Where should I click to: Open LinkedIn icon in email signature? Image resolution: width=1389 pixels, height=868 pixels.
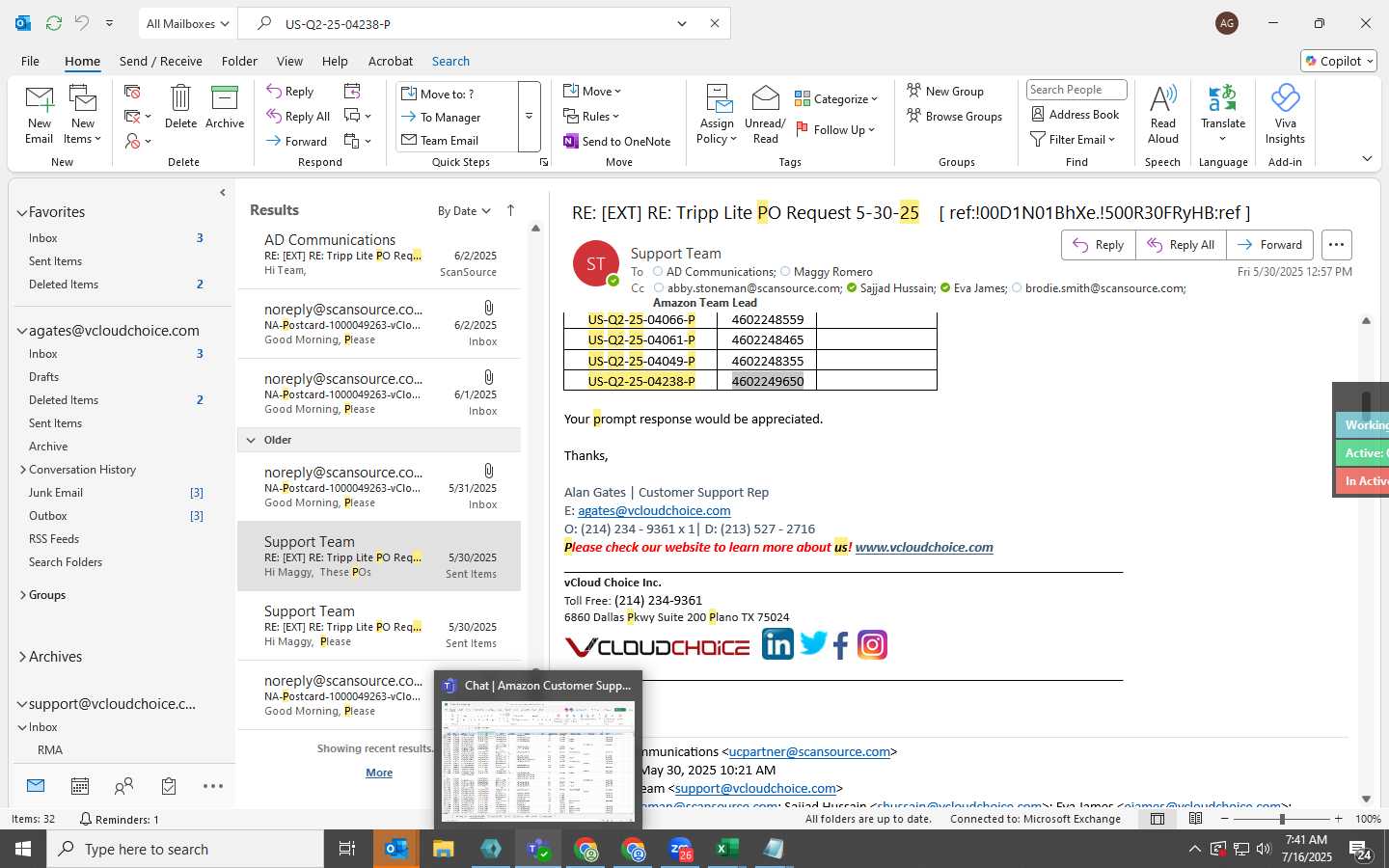point(777,644)
